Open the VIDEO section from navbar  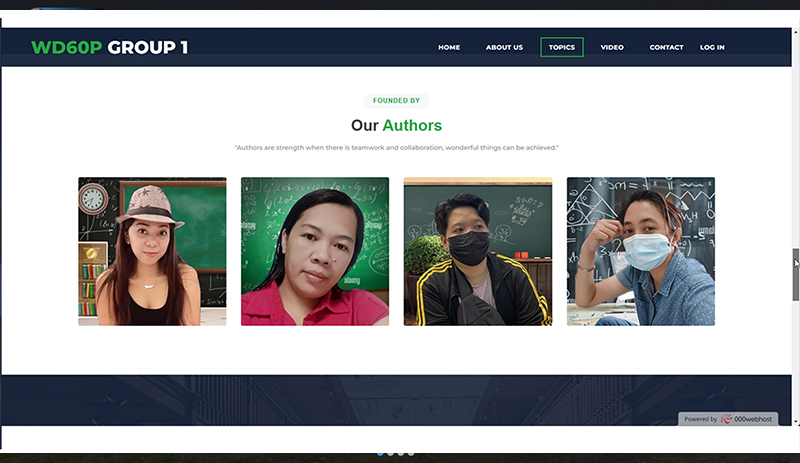point(612,47)
